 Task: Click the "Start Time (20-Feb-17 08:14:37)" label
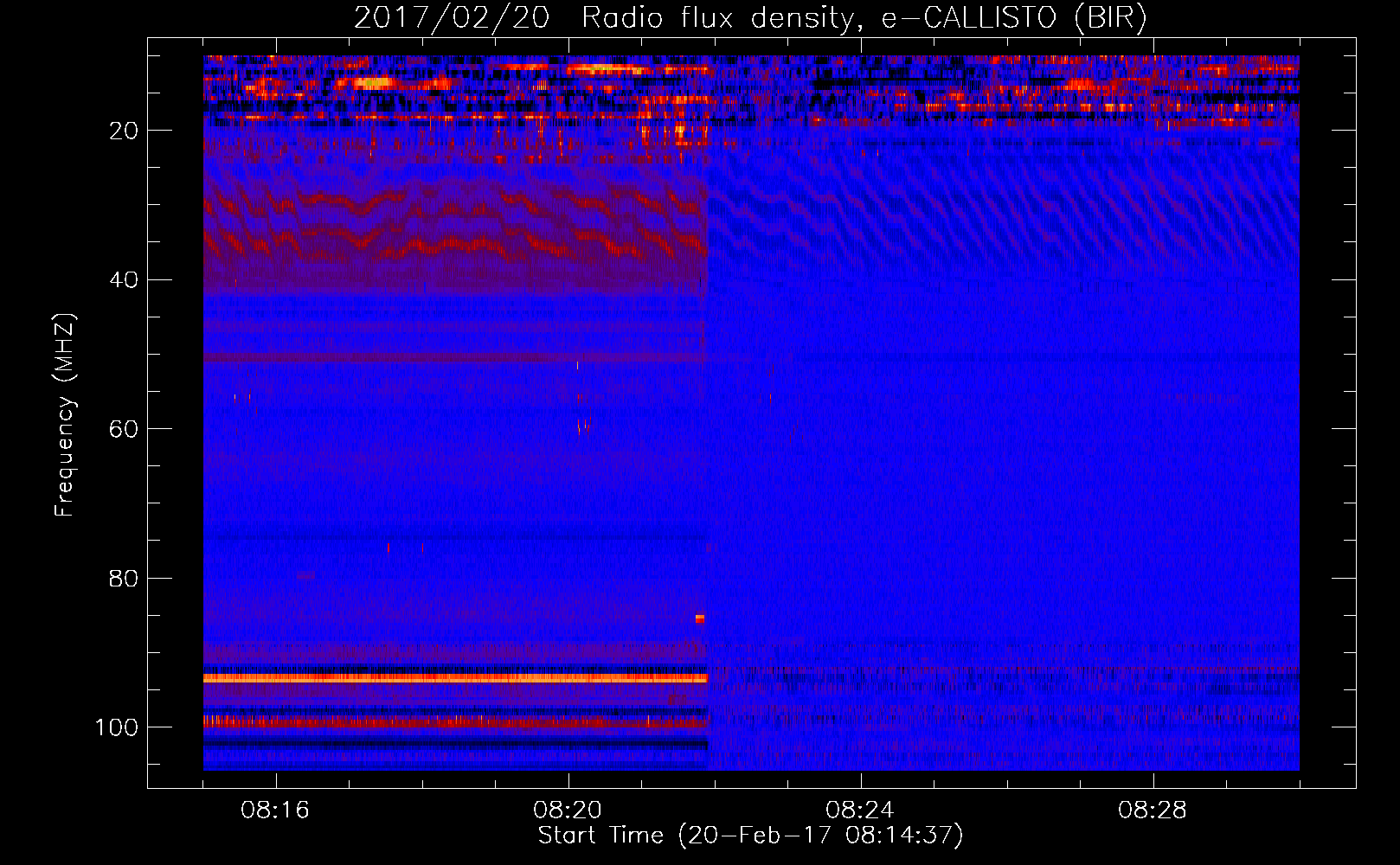click(x=750, y=836)
